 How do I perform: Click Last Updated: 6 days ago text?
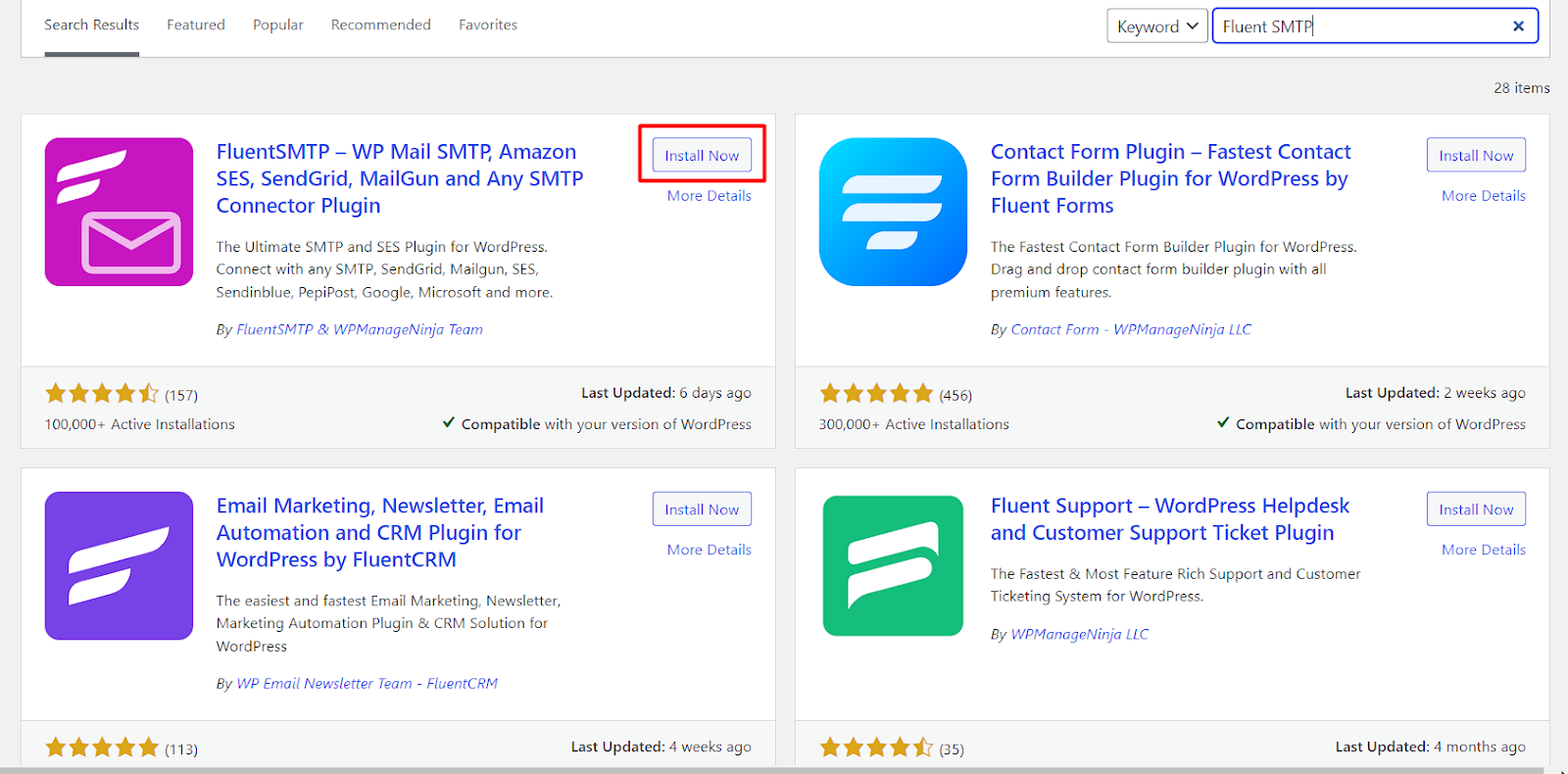(666, 393)
